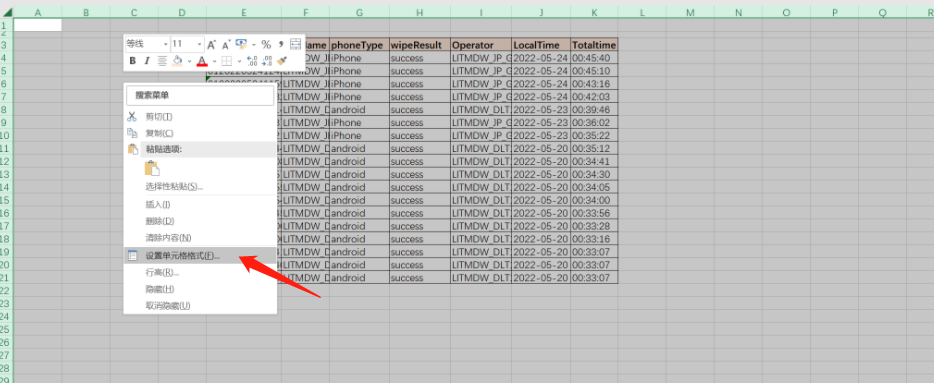Screen dimensions: 934x383
Task: Choose 取消隐藏(U) from context menu
Action: 200,306
